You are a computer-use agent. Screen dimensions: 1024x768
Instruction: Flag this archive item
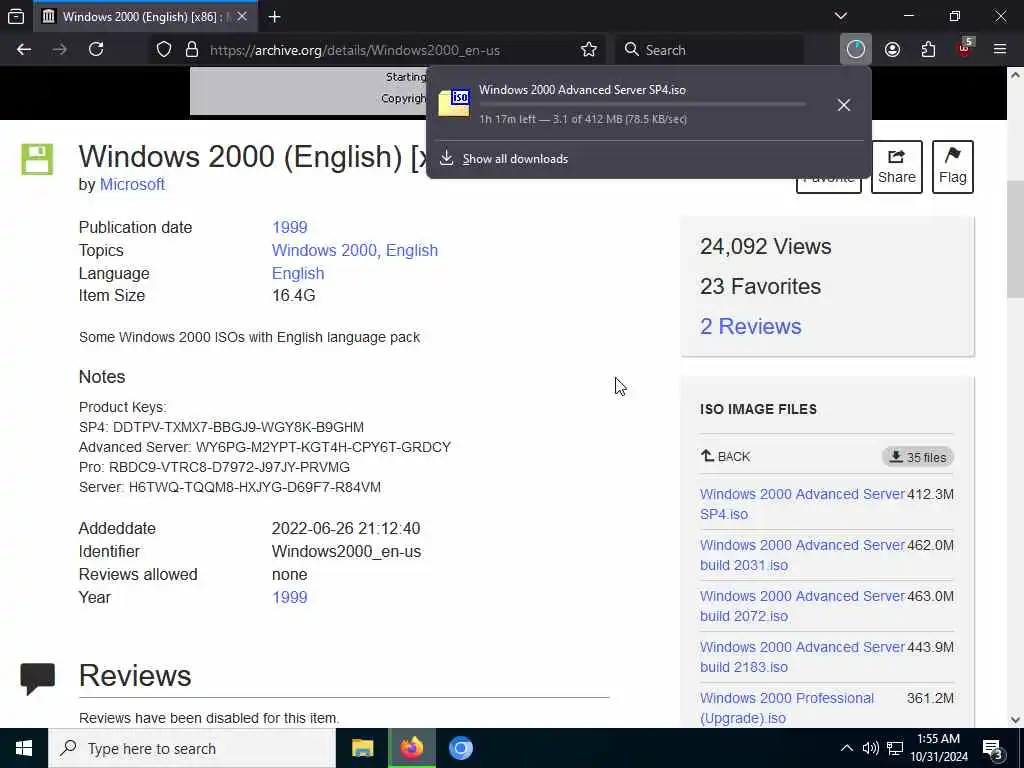[953, 167]
